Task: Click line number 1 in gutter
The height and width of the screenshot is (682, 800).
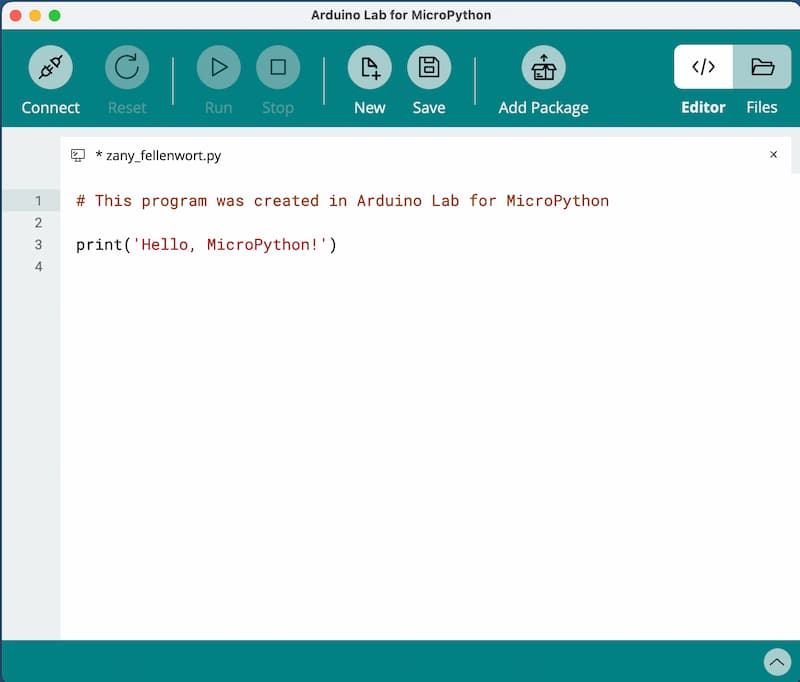Action: (38, 201)
